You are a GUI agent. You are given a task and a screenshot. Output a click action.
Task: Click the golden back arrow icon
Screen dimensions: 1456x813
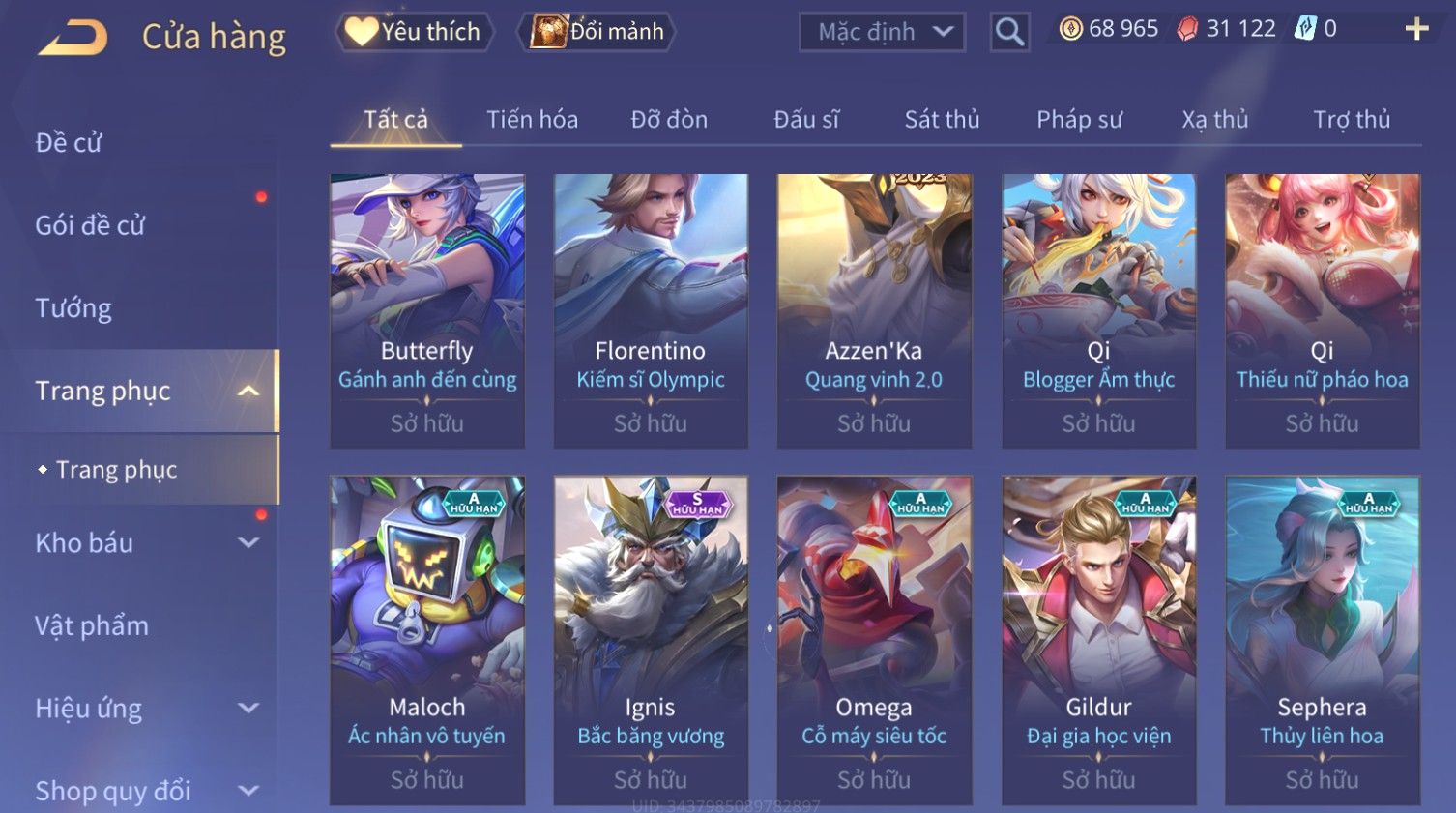coord(73,37)
